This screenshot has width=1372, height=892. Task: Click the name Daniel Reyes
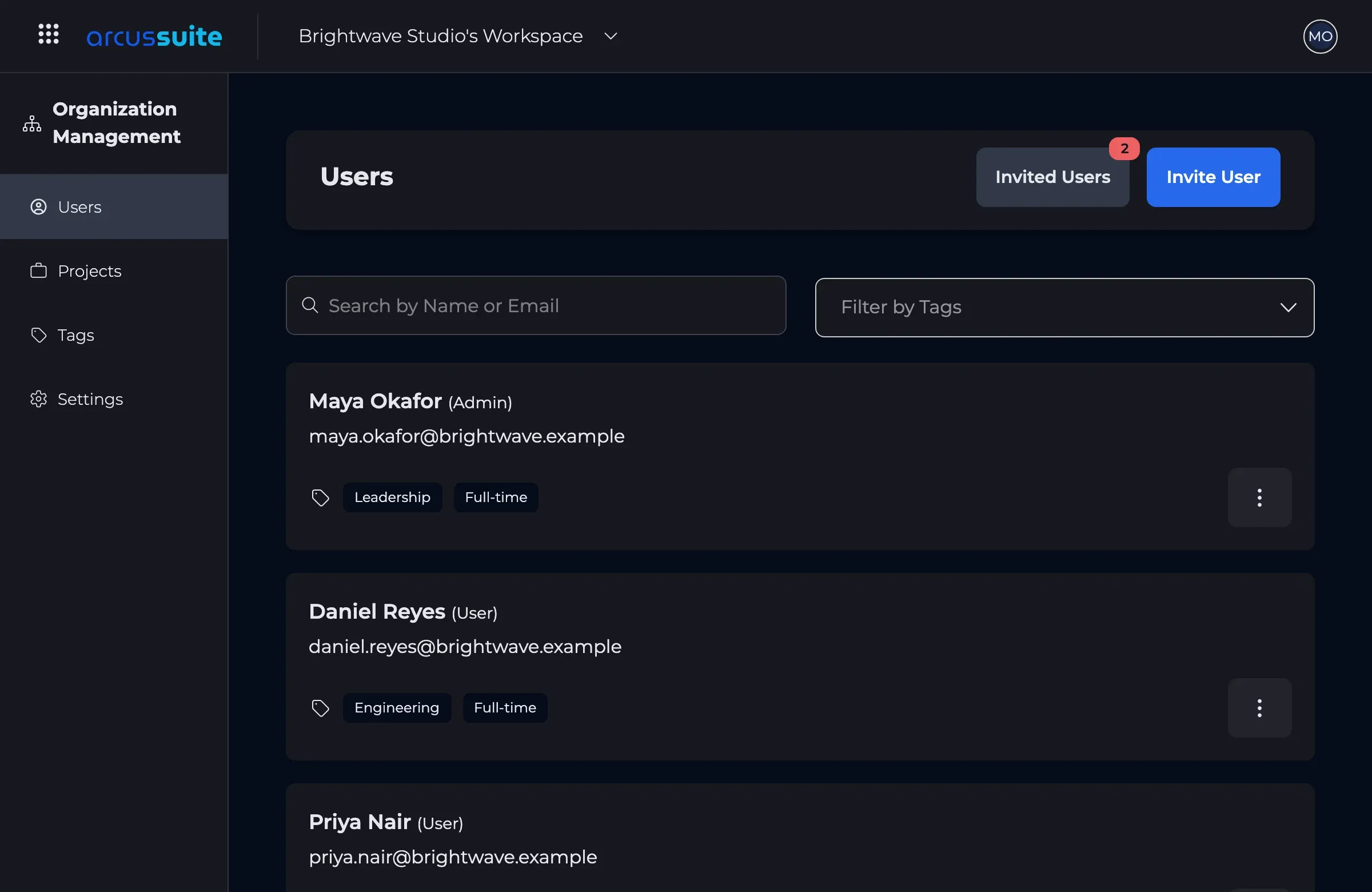(377, 612)
